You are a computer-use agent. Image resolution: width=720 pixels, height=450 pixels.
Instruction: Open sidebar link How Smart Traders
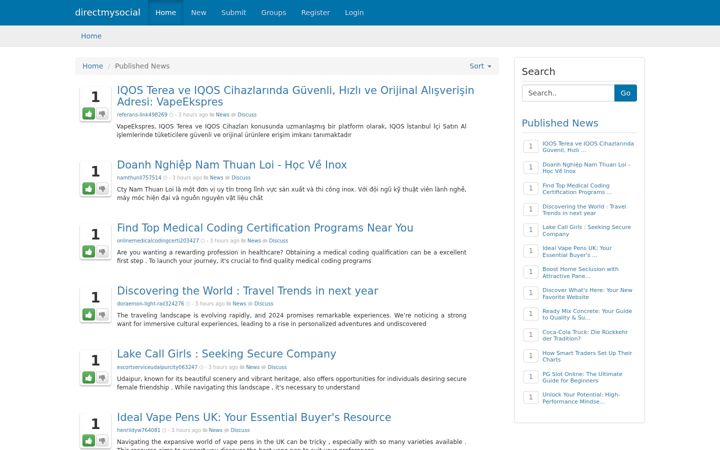(x=587, y=356)
